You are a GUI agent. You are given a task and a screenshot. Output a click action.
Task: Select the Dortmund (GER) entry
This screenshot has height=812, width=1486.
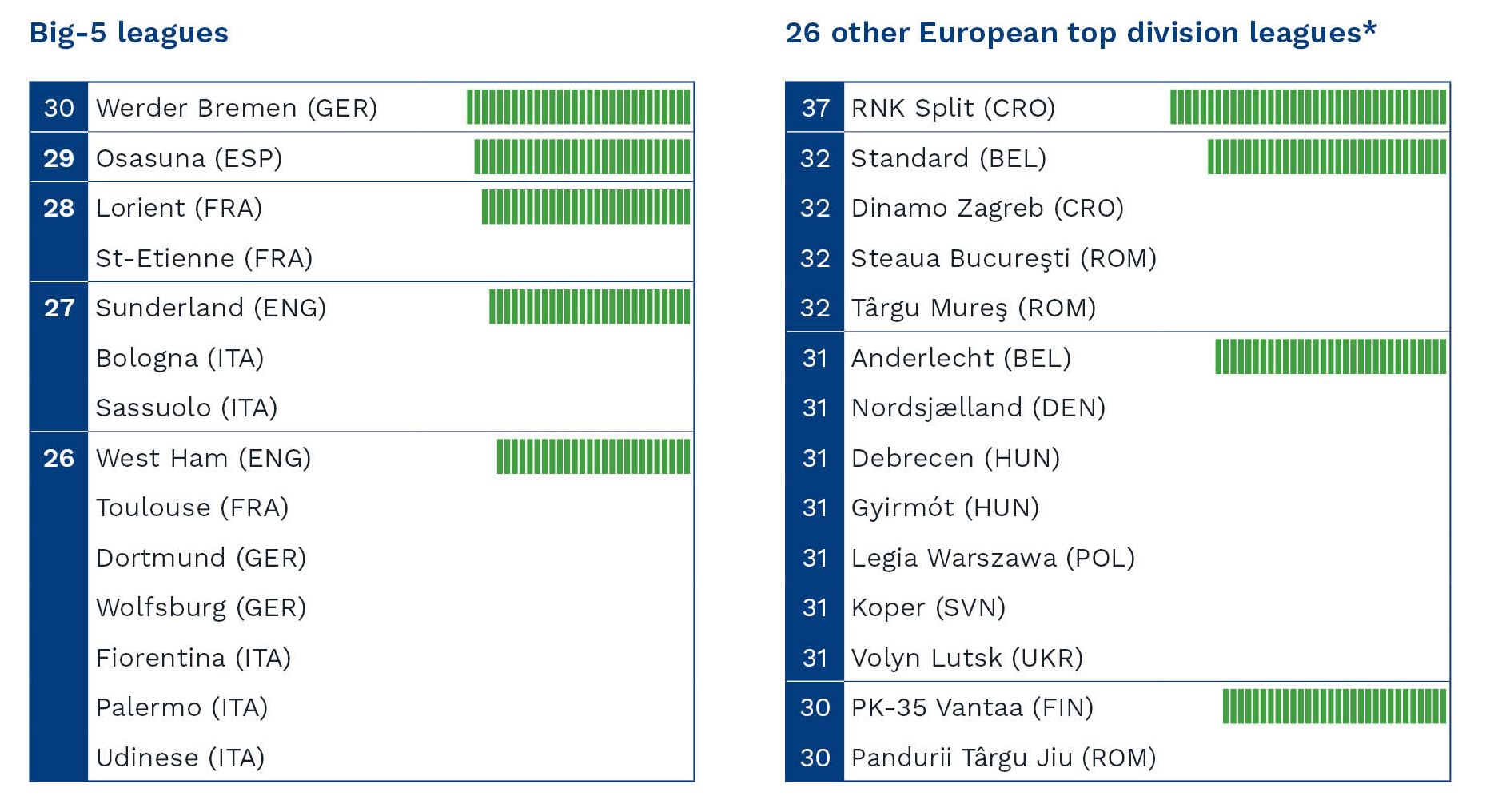tap(201, 558)
